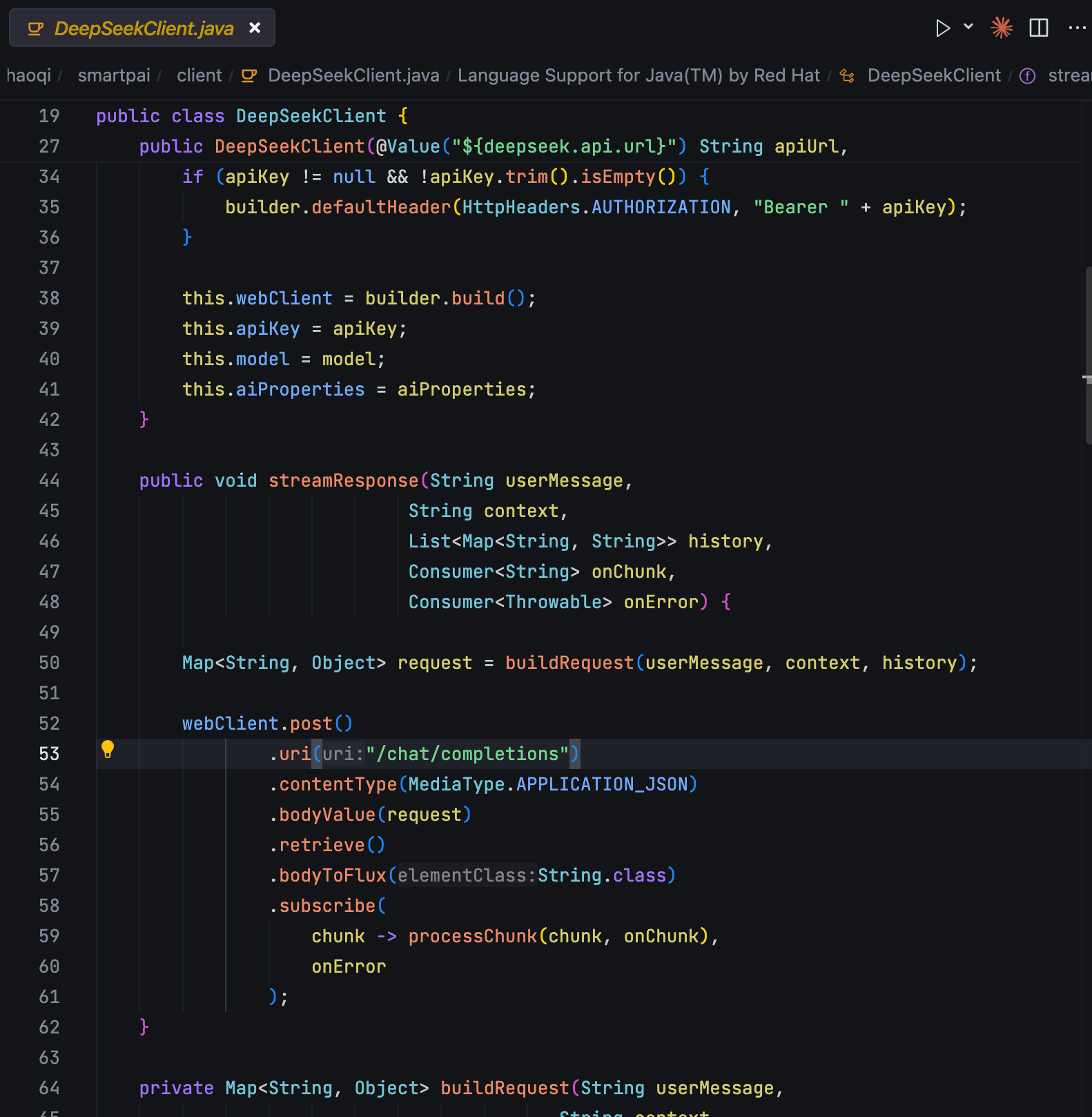Click the client breadcrumb folder

[199, 75]
